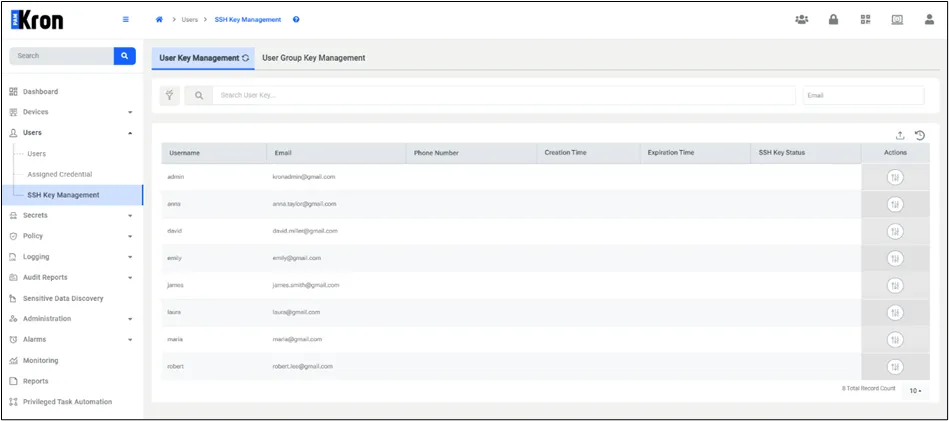Click the filter icon beside search

(169, 96)
